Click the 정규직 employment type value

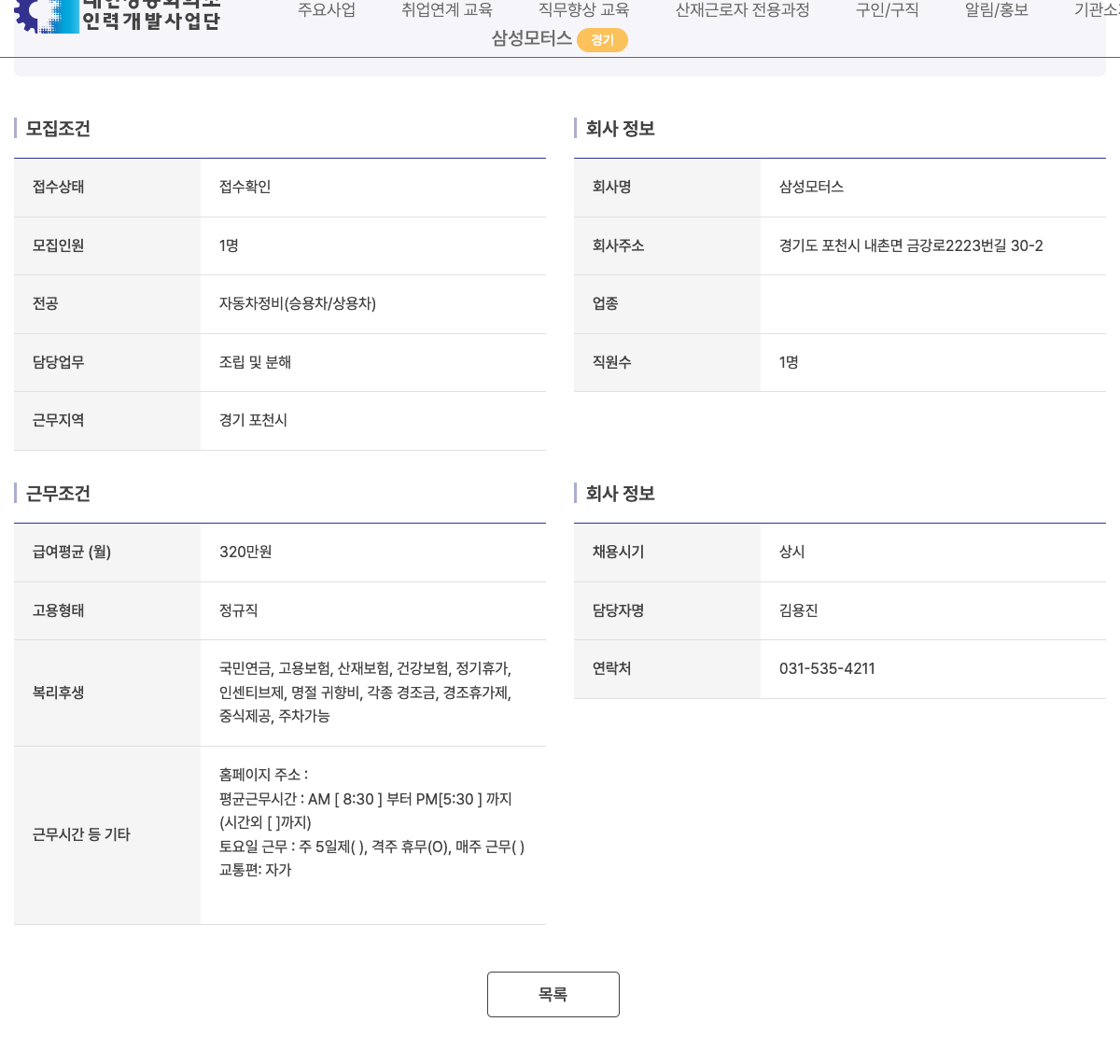coord(239,610)
